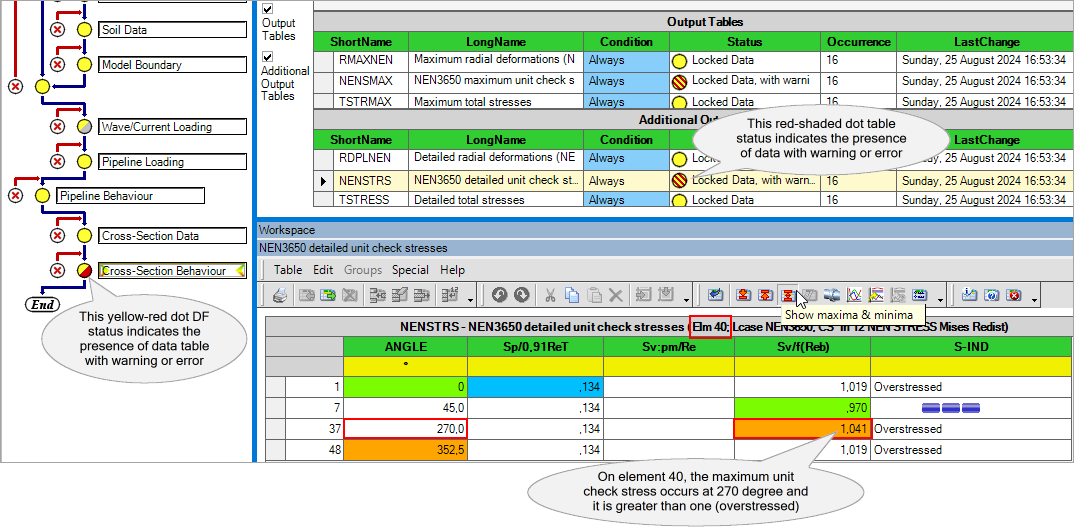Open the Special menu

point(410,270)
